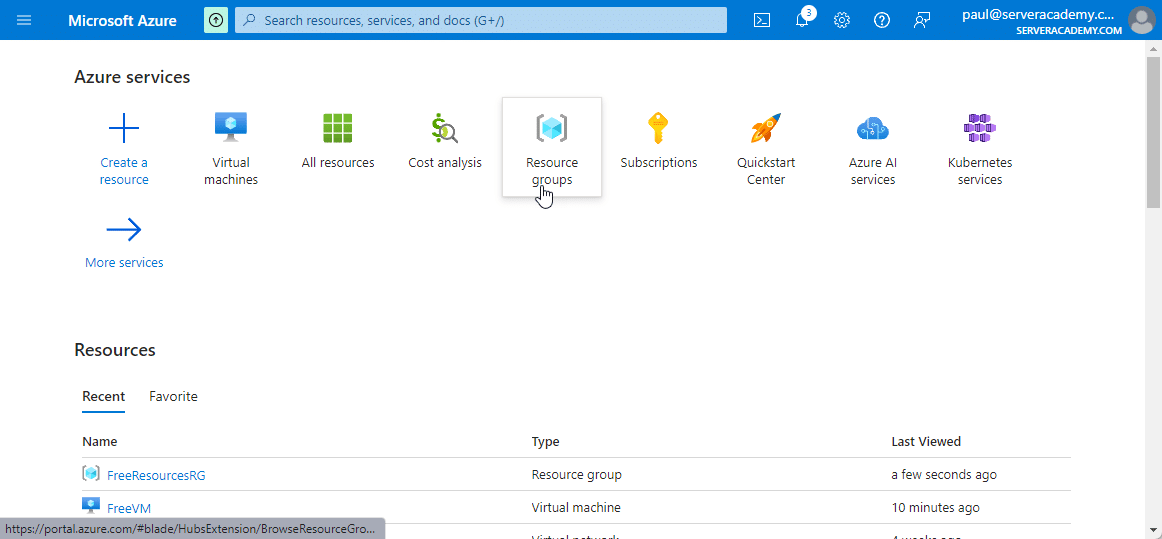Open Virtual machines service icon
This screenshot has width=1162, height=539.
point(231,129)
